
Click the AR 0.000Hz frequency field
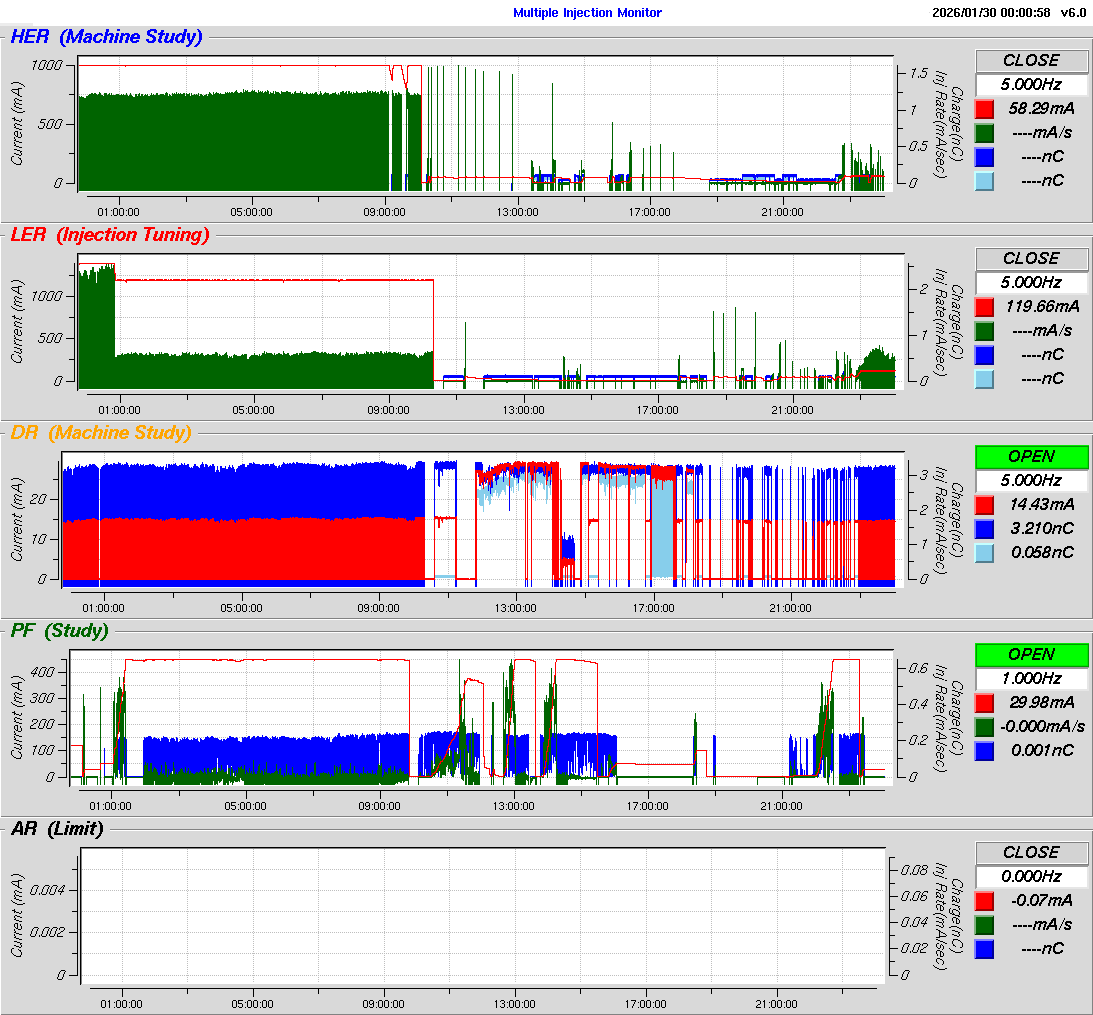pos(1031,876)
